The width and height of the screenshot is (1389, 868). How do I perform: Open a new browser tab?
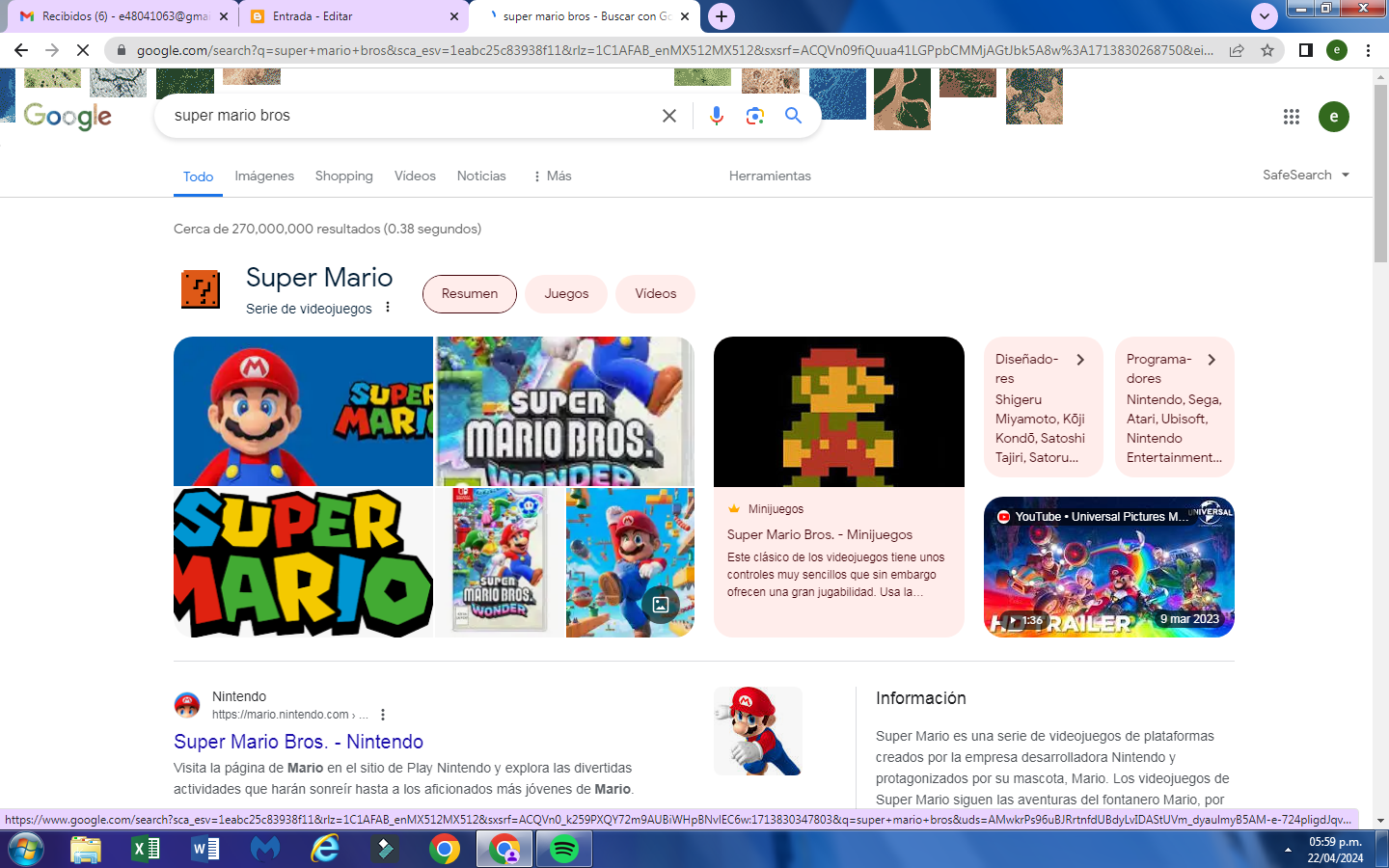721,16
